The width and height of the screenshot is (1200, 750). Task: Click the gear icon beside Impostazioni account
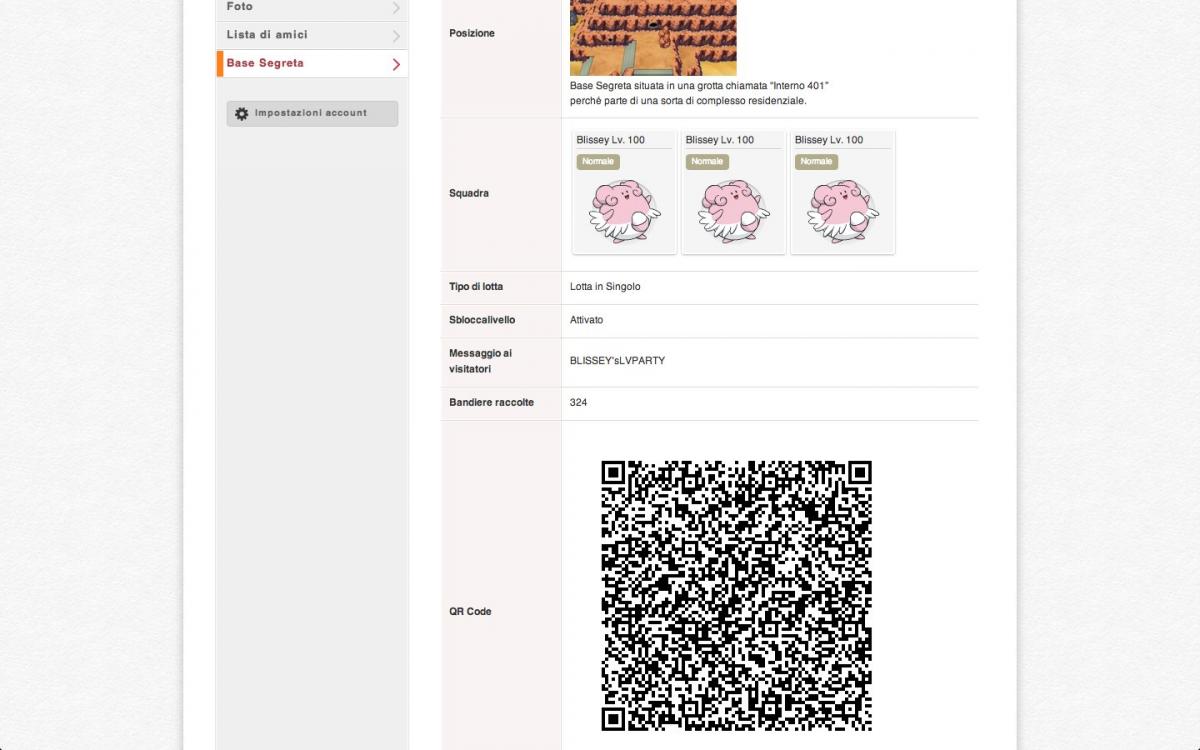(241, 114)
